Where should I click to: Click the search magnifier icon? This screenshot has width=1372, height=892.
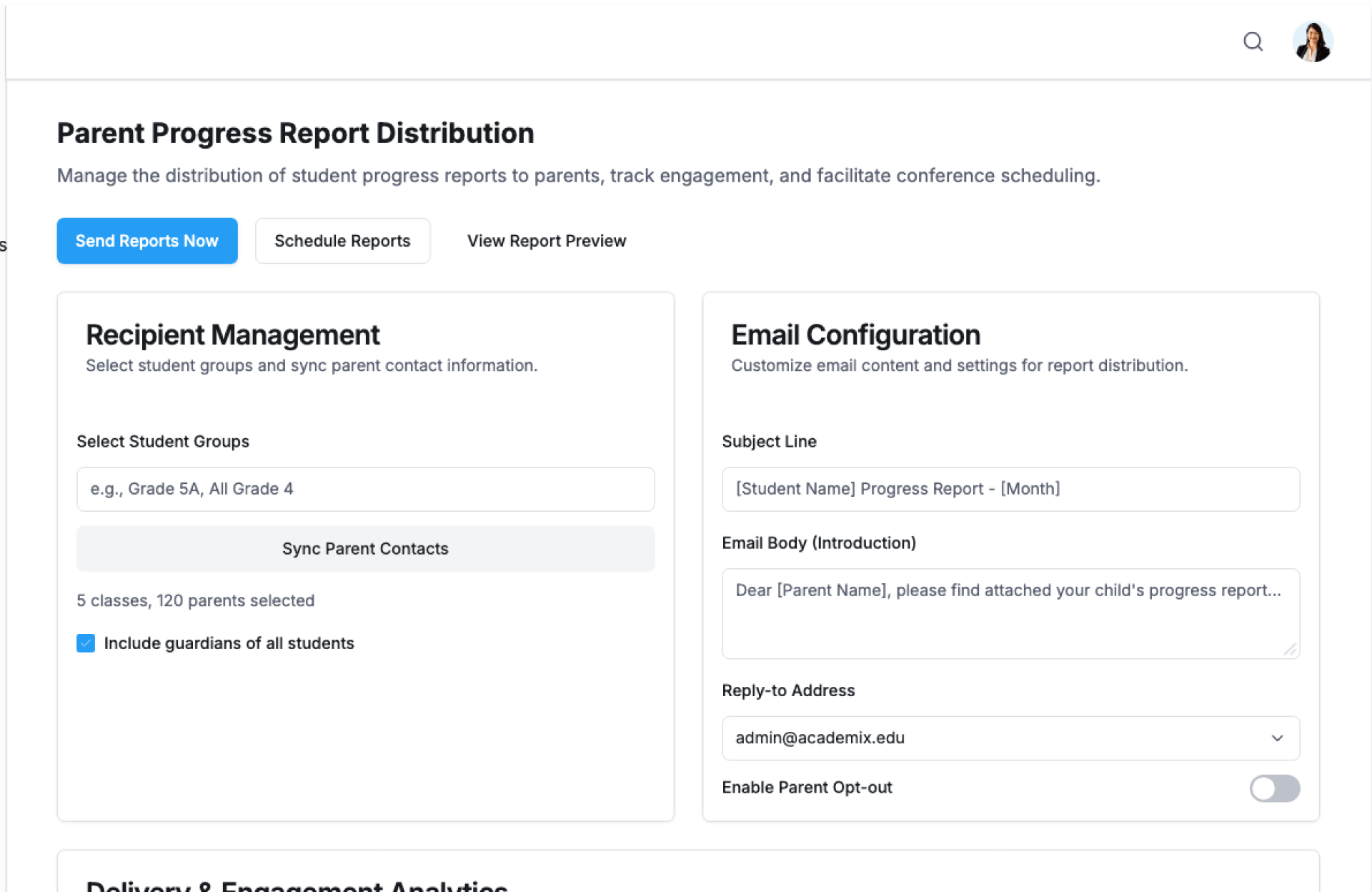[x=1253, y=41]
